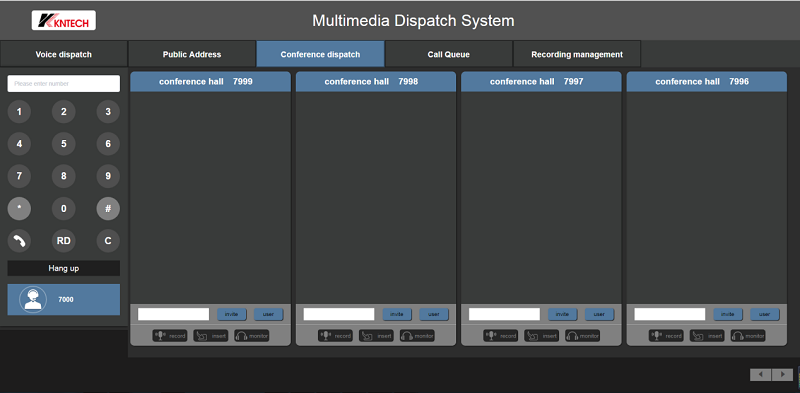
Task: Select the conference hall 7997 header
Action: [541, 82]
